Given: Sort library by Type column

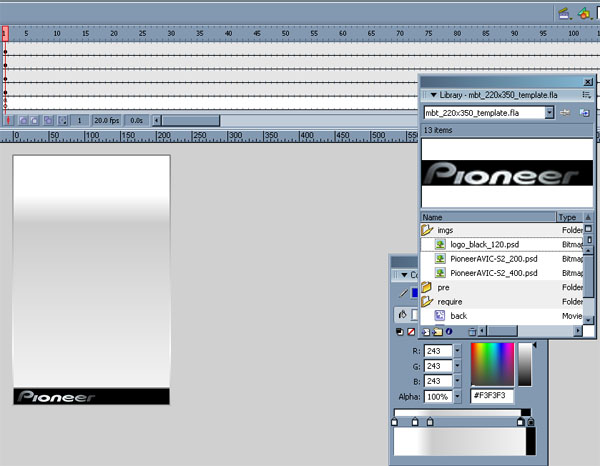Looking at the screenshot, I should pos(569,217).
